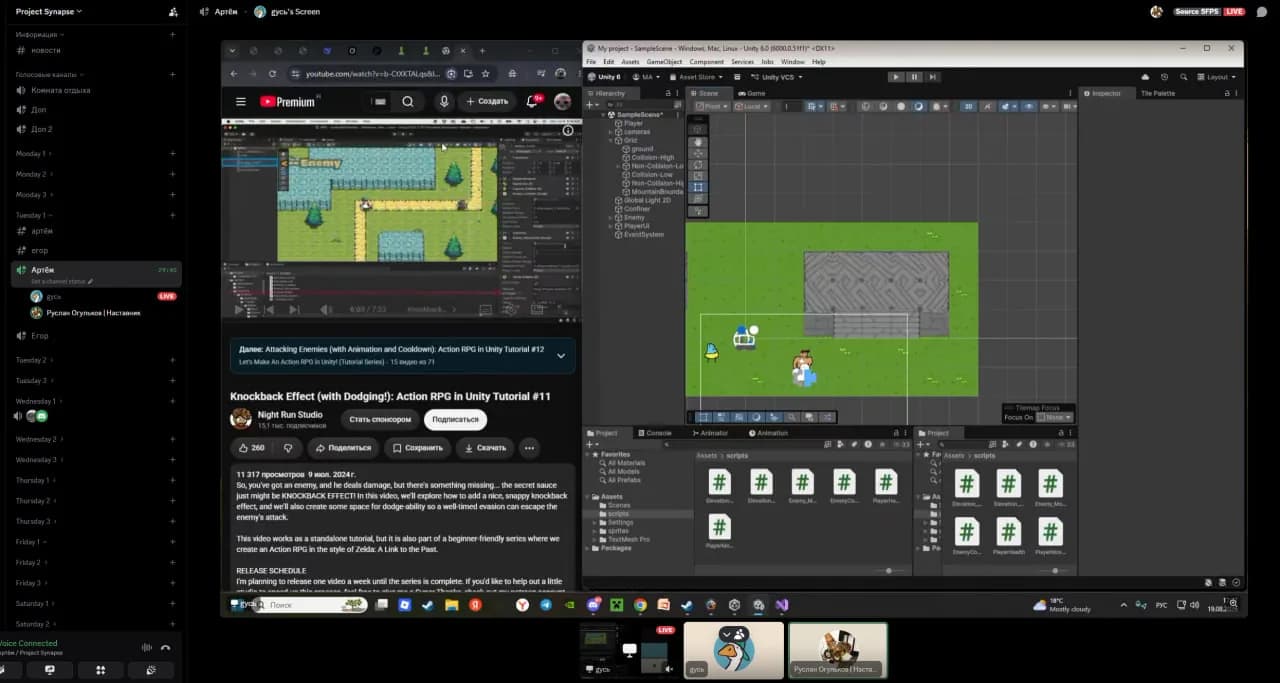Open the Window menu in Unity
The image size is (1280, 683).
pos(792,62)
